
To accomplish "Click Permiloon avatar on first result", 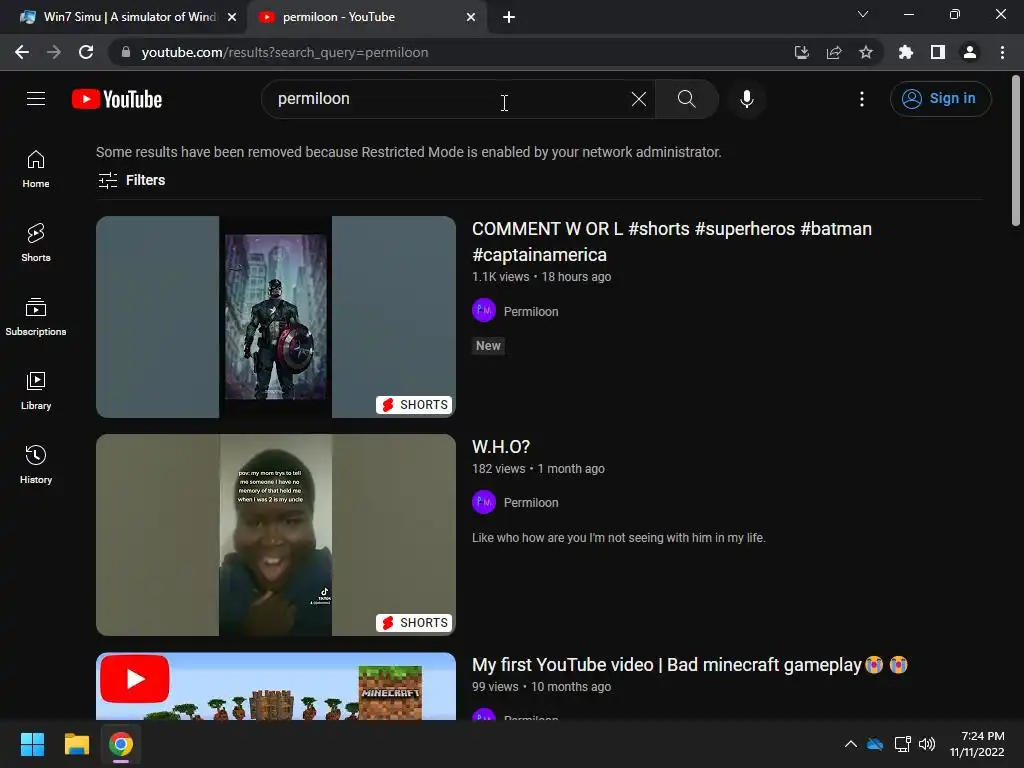I will (x=484, y=310).
